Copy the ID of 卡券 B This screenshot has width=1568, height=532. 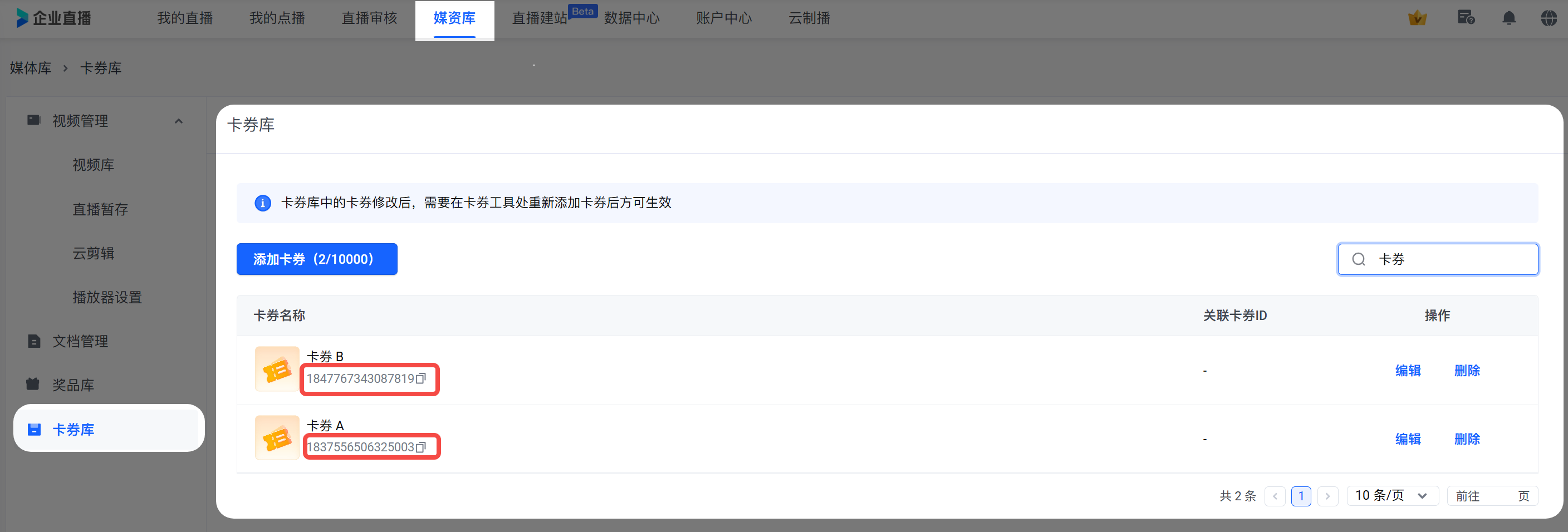pos(420,379)
